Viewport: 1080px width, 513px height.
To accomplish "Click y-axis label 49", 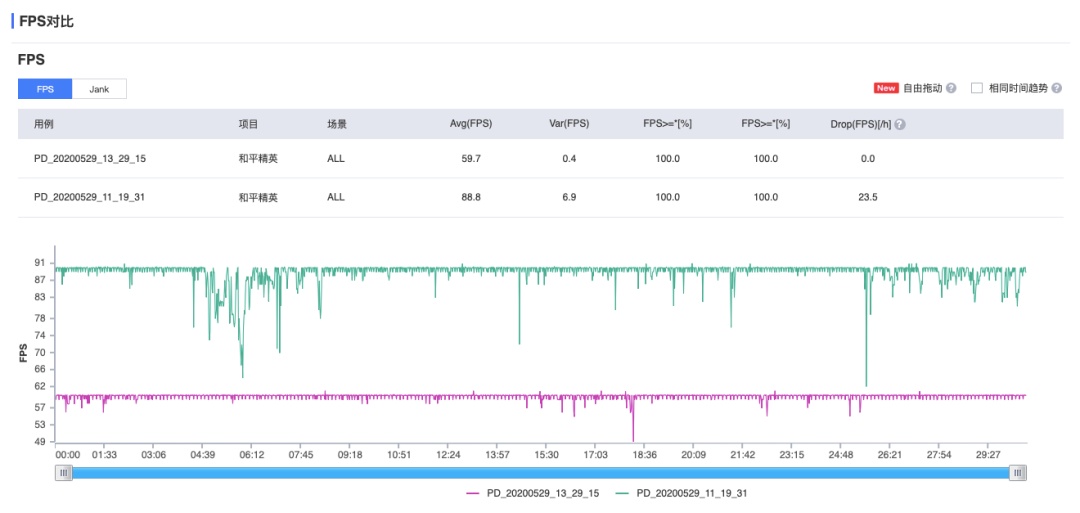I will [39, 441].
